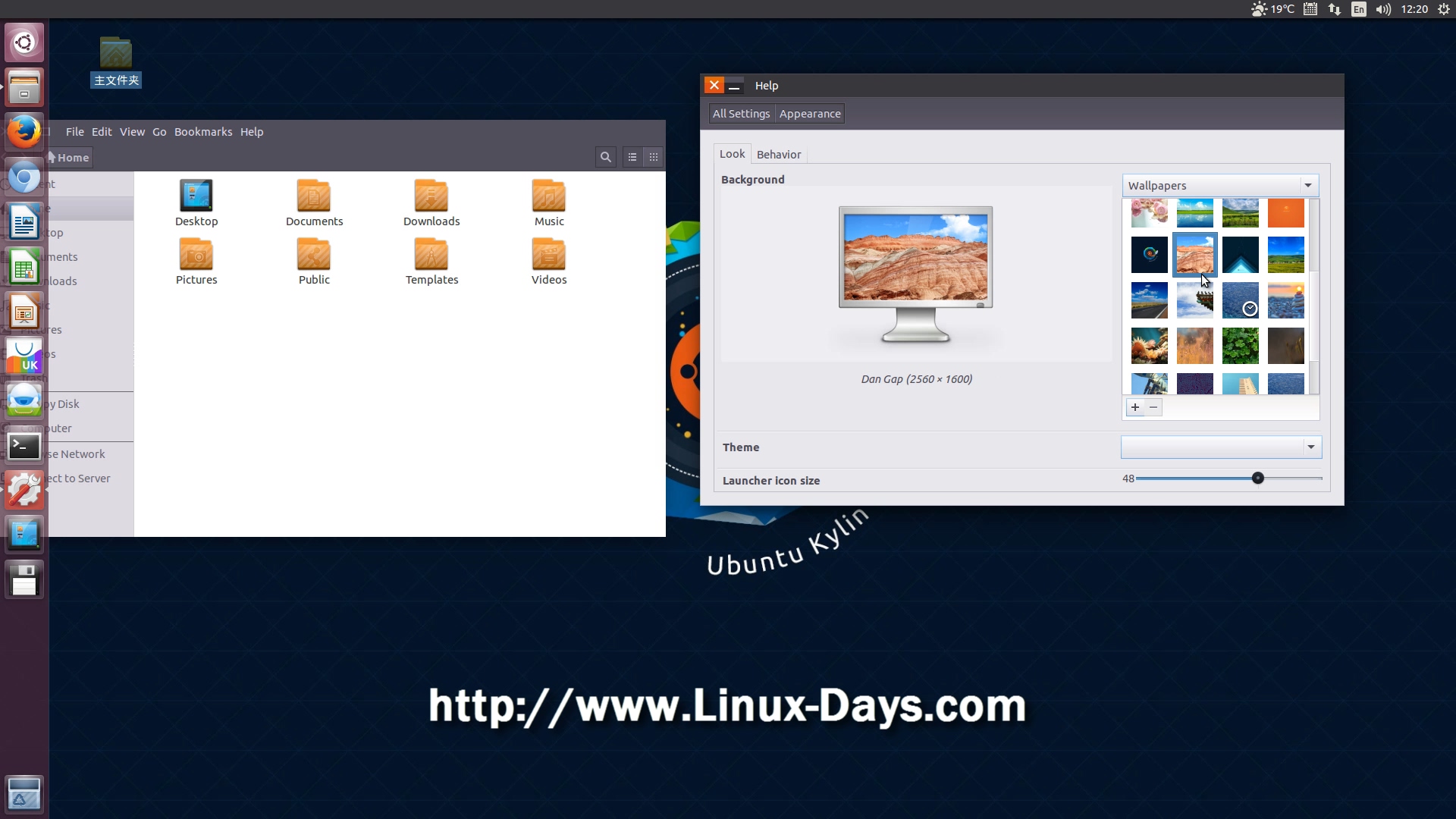The width and height of the screenshot is (1456, 819).
Task: Open the Edit menu in Files
Action: coord(102,132)
